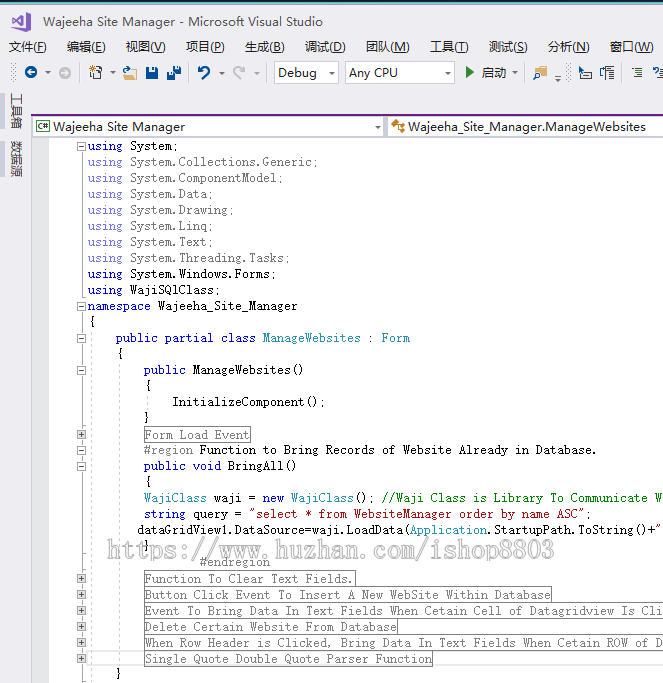Open the redo history dropdown arrow
The height and width of the screenshot is (683, 663).
[x=257, y=73]
